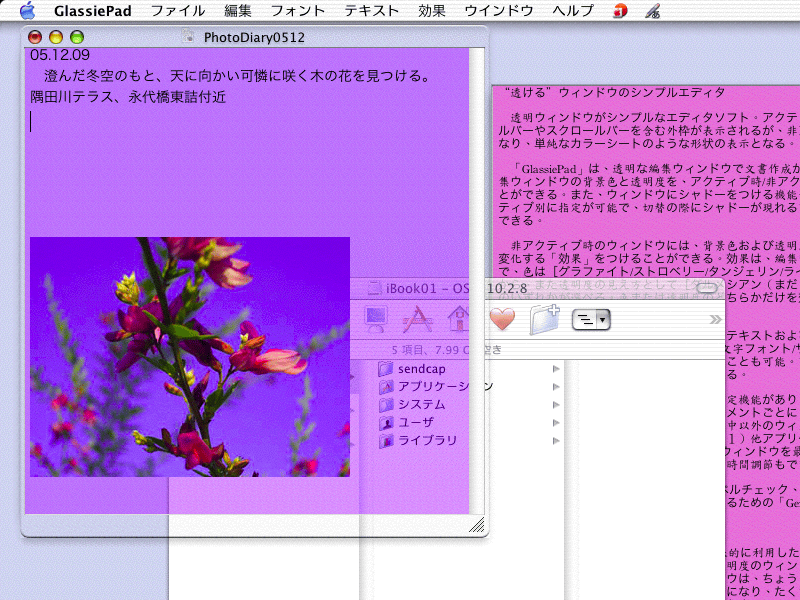Image resolution: width=800 pixels, height=600 pixels.
Task: Expand the システム row arrow
Action: 556,405
